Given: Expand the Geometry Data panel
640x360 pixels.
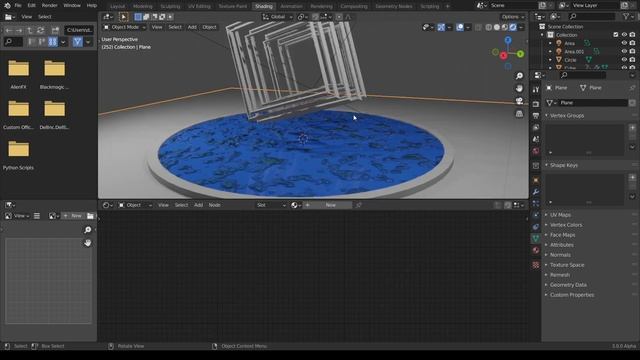Looking at the screenshot, I should (568, 285).
